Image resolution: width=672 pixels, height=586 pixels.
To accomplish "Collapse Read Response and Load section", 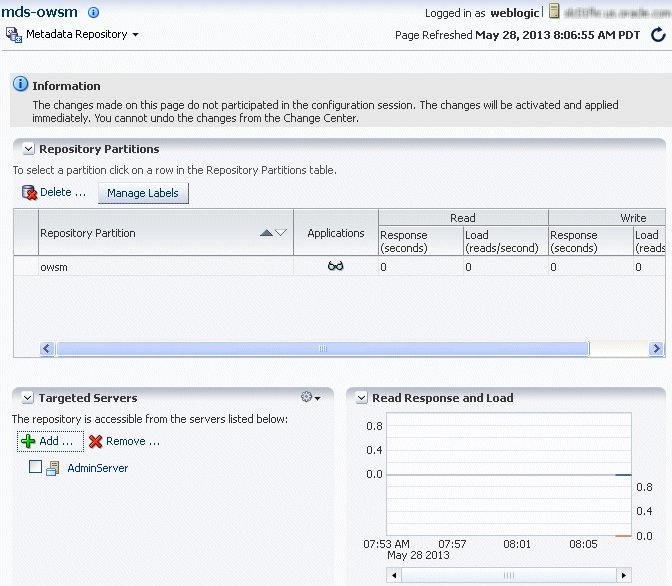I will pyautogui.click(x=362, y=398).
